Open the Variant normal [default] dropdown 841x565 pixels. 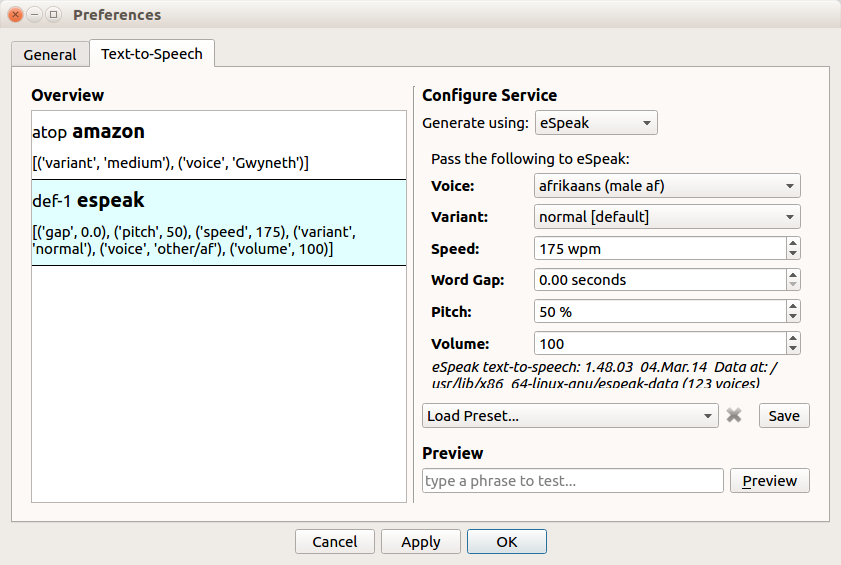pos(667,217)
